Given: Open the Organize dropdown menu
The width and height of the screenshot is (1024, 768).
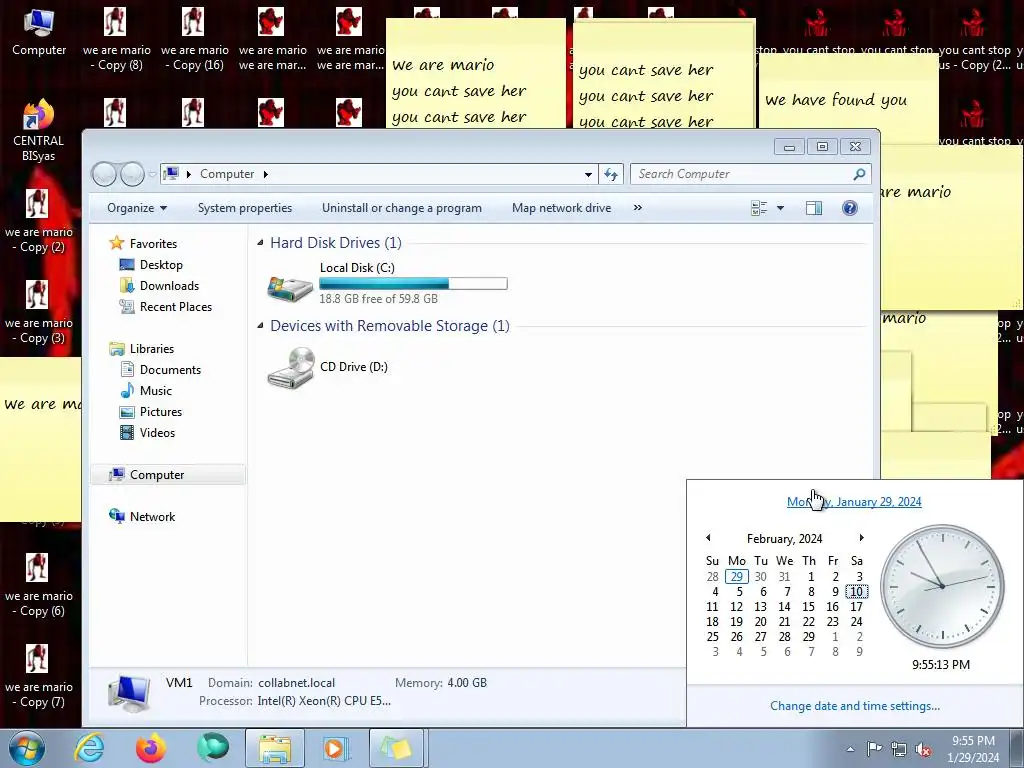Looking at the screenshot, I should point(137,208).
